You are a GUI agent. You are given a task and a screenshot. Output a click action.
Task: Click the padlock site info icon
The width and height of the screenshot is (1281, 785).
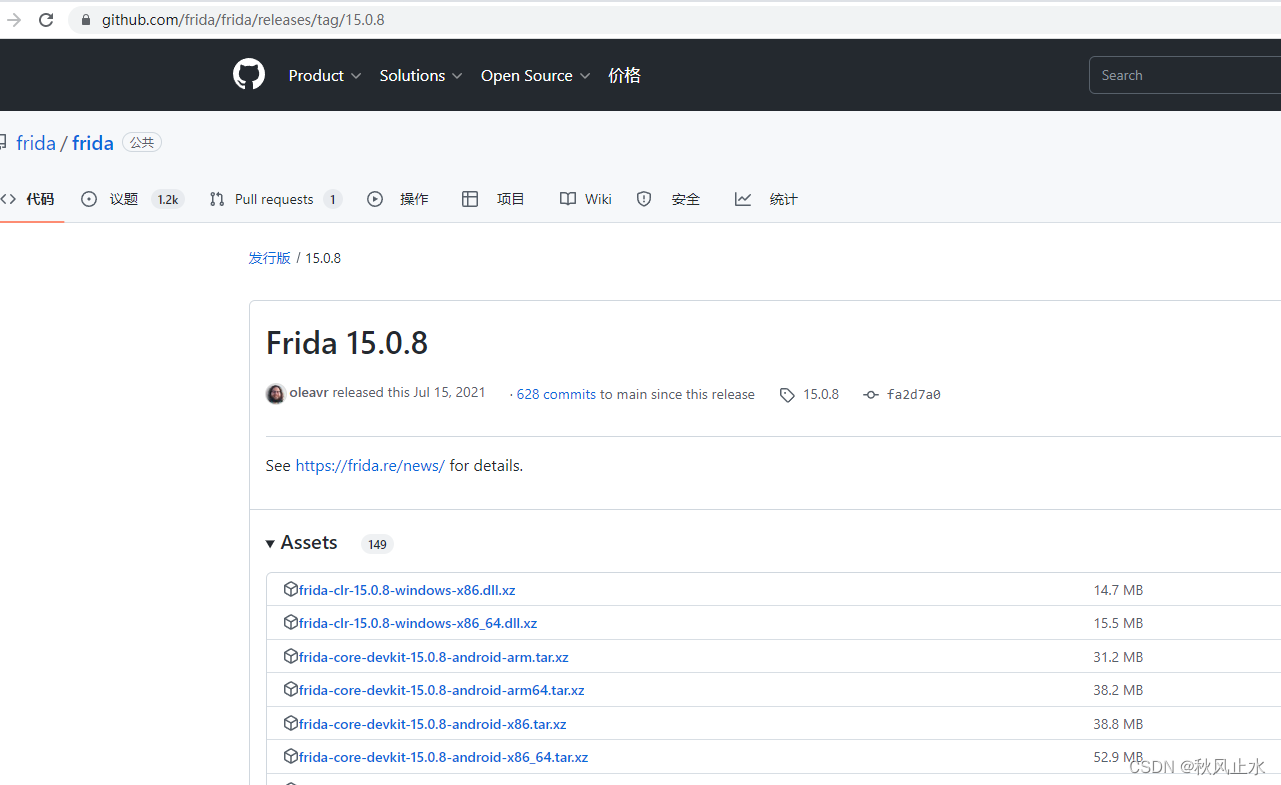(x=85, y=20)
